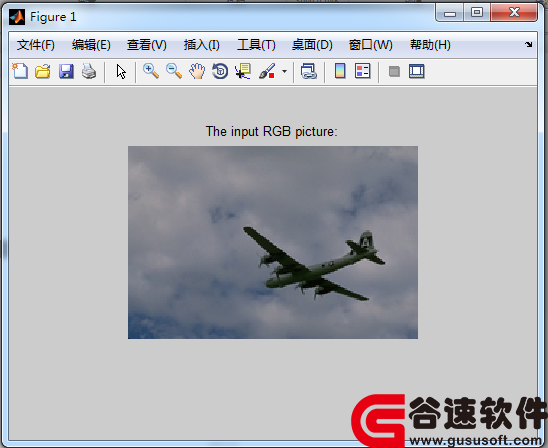Screen dimensions: 548x448
Task: Toggle the Data Cursor tool
Action: coord(243,71)
